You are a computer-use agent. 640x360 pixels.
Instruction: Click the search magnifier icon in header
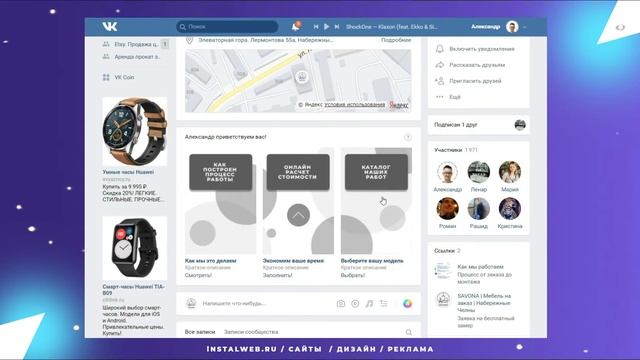[x=182, y=27]
